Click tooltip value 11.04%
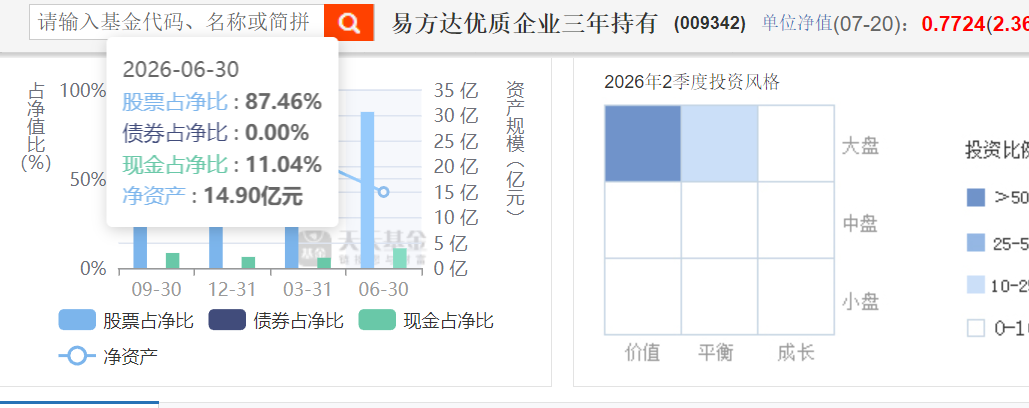The image size is (1029, 408). coord(284,164)
